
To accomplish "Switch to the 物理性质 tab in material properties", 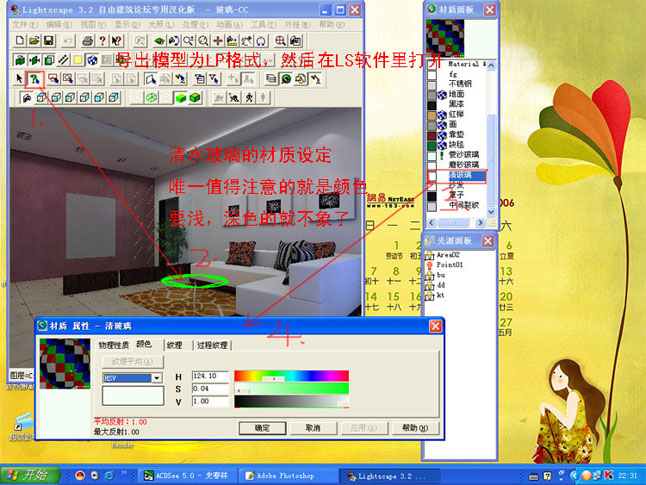I will [x=114, y=345].
